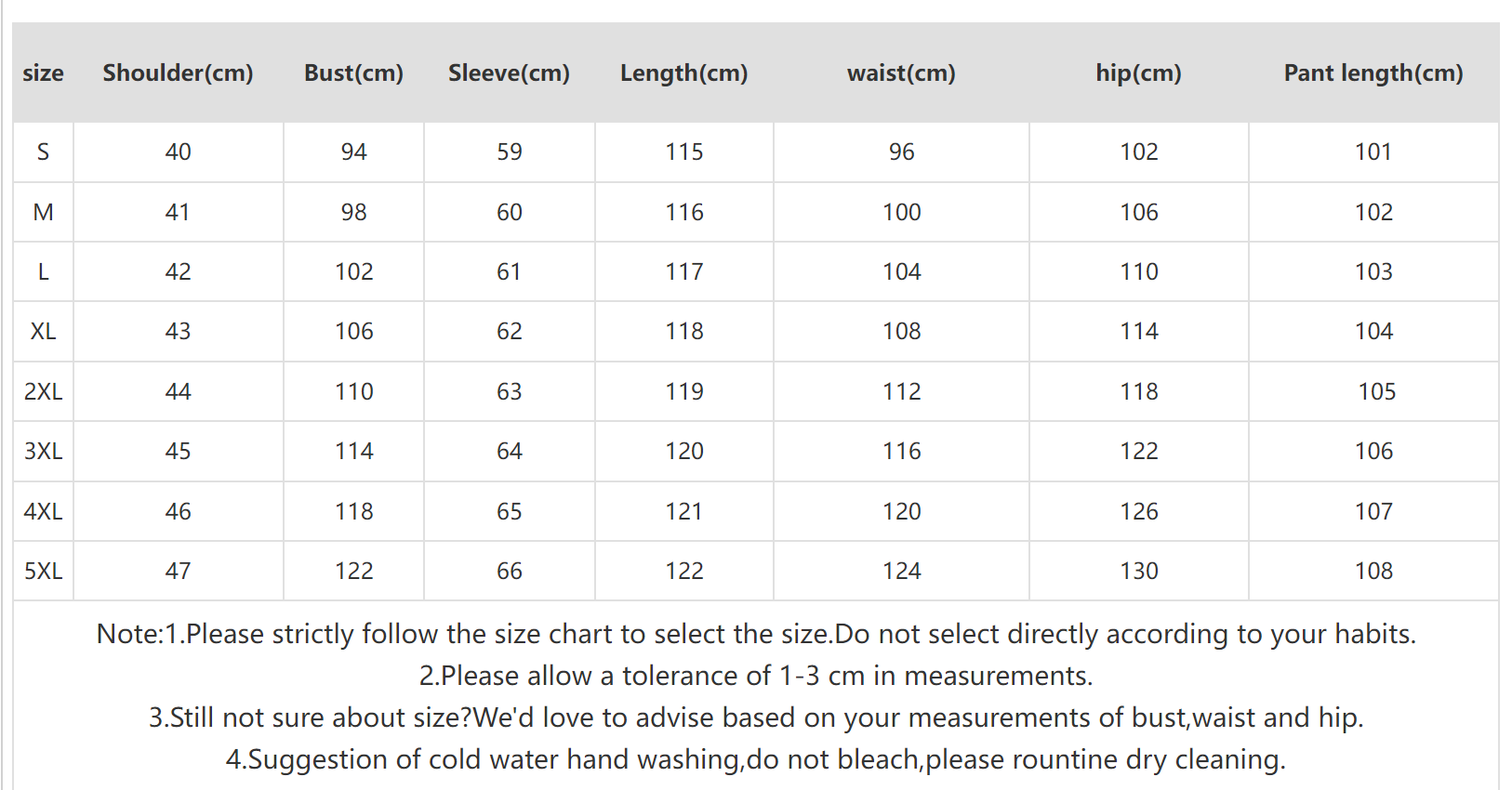Select the XL size row label
1512x790 pixels.
pos(43,331)
